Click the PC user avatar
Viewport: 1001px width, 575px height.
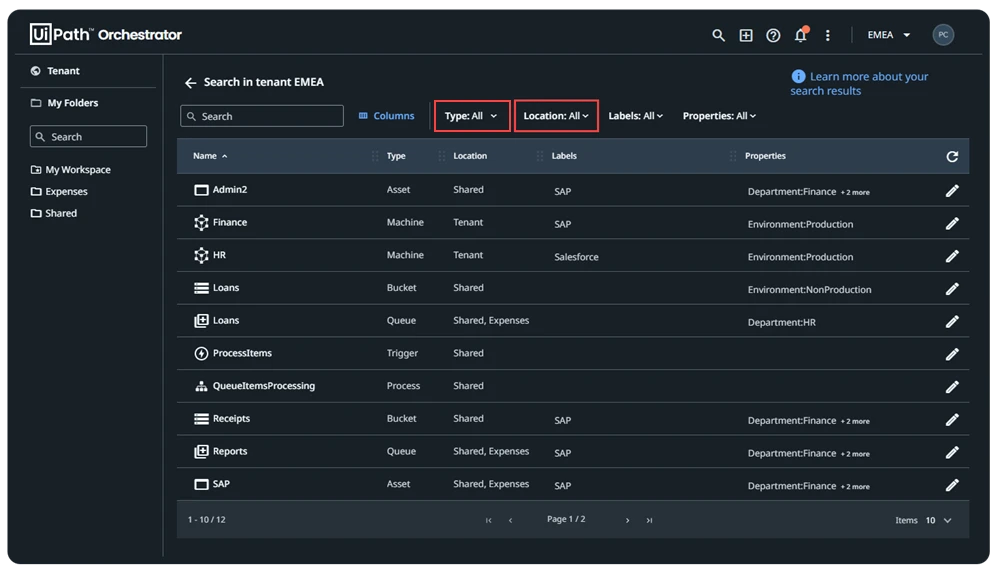pos(943,34)
